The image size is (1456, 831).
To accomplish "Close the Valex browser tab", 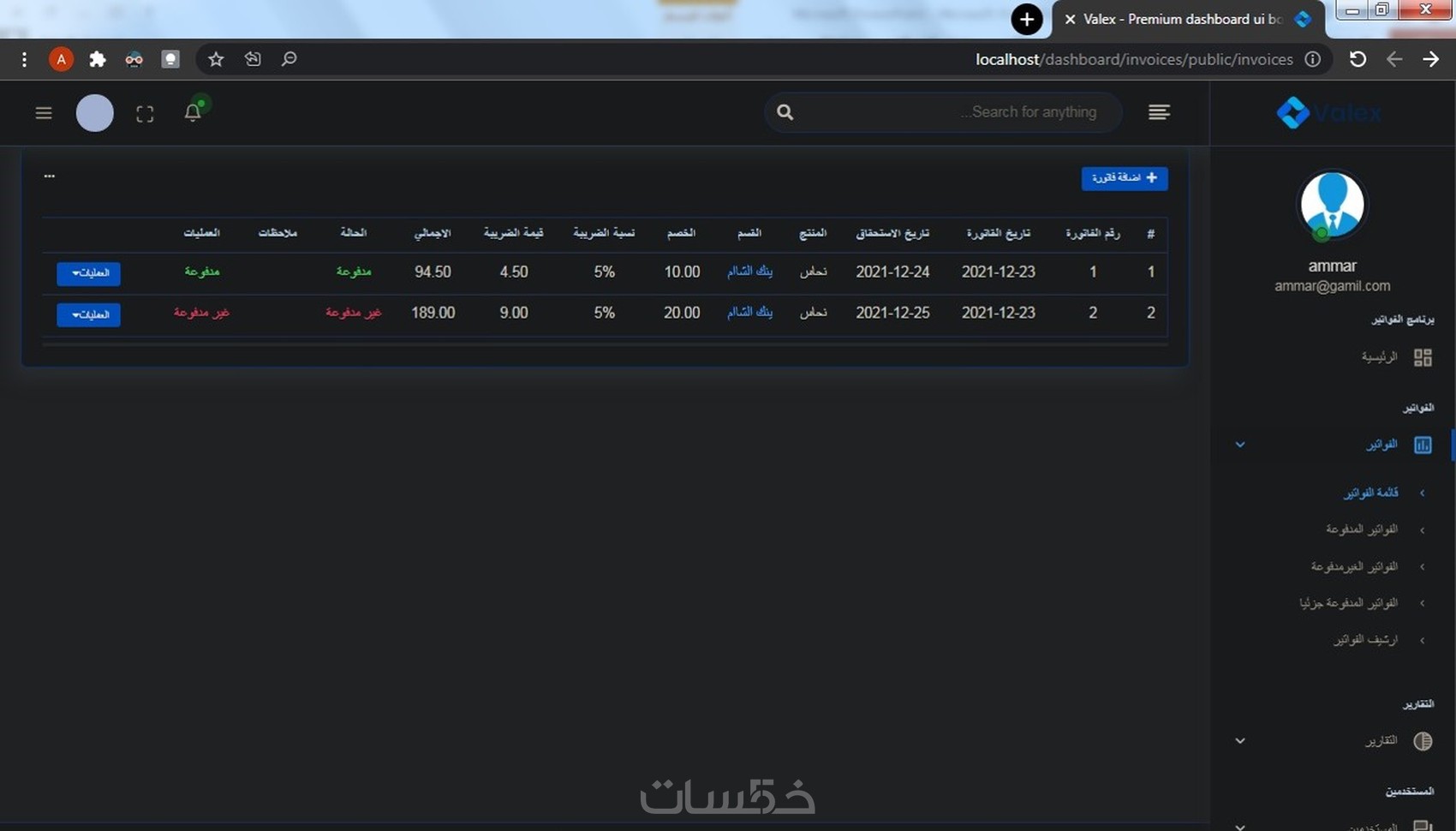I will point(1070,19).
